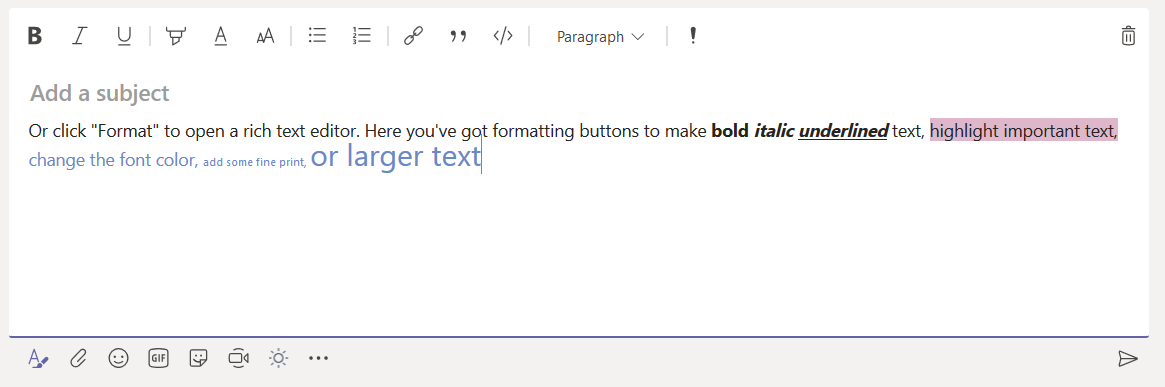Open the font size options
This screenshot has width=1165, height=387.
[265, 36]
